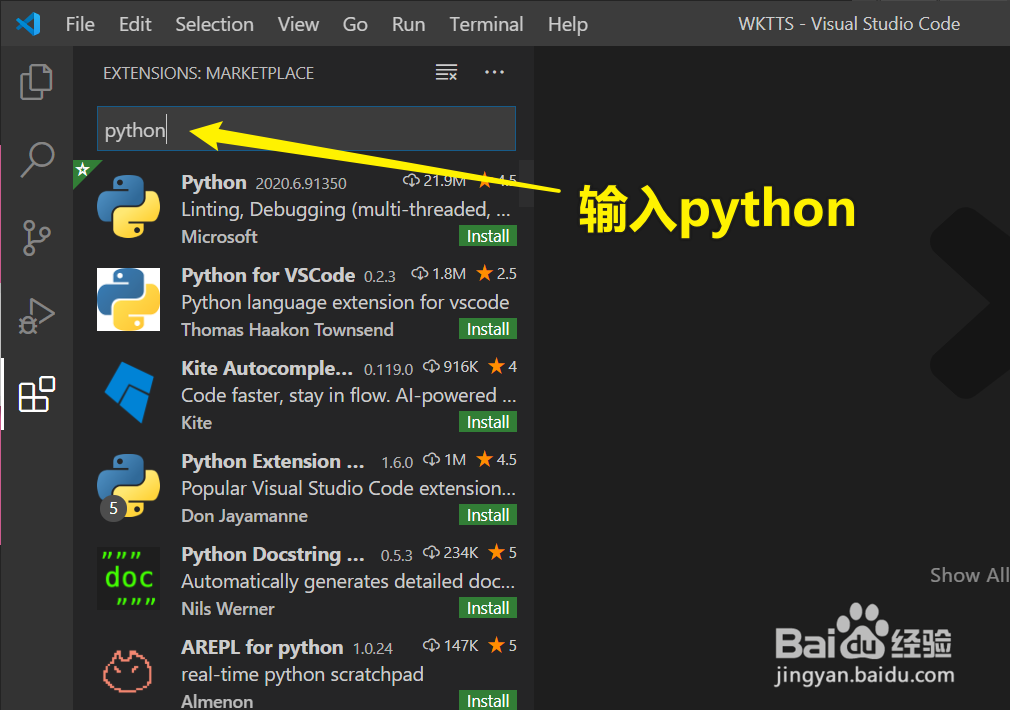Open the Run menu
This screenshot has height=710, width=1010.
(408, 24)
